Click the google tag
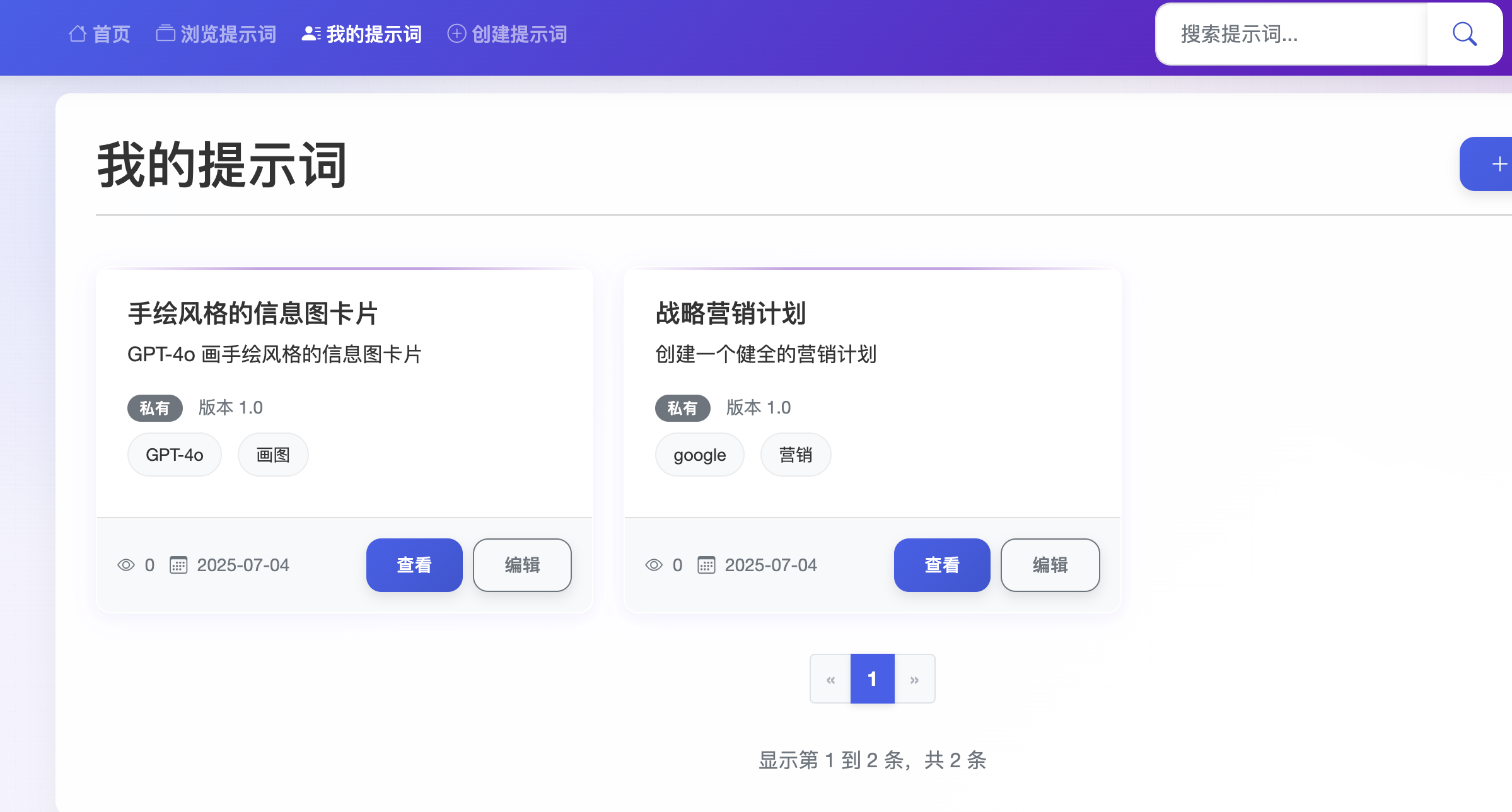 700,455
